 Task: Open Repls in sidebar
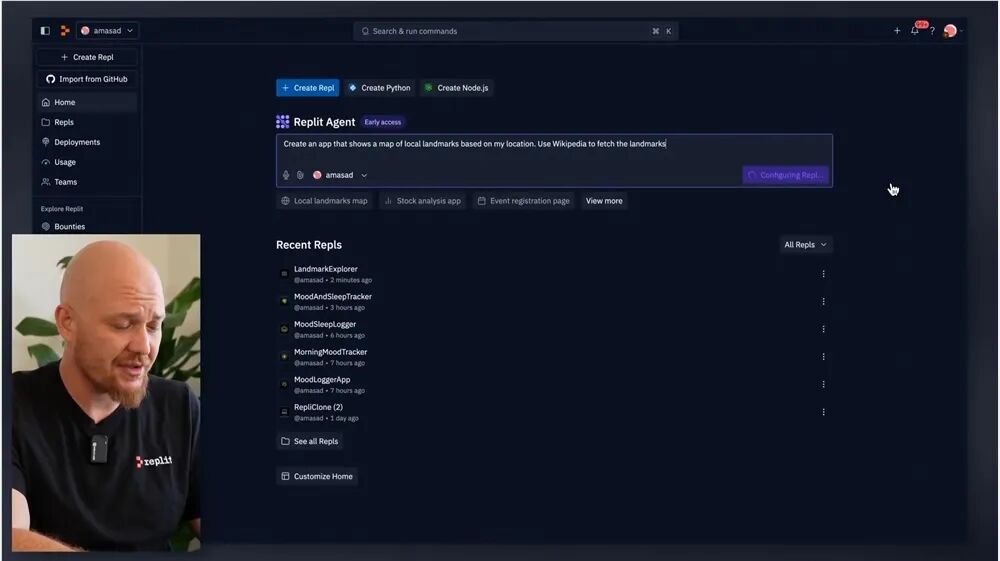87,122
